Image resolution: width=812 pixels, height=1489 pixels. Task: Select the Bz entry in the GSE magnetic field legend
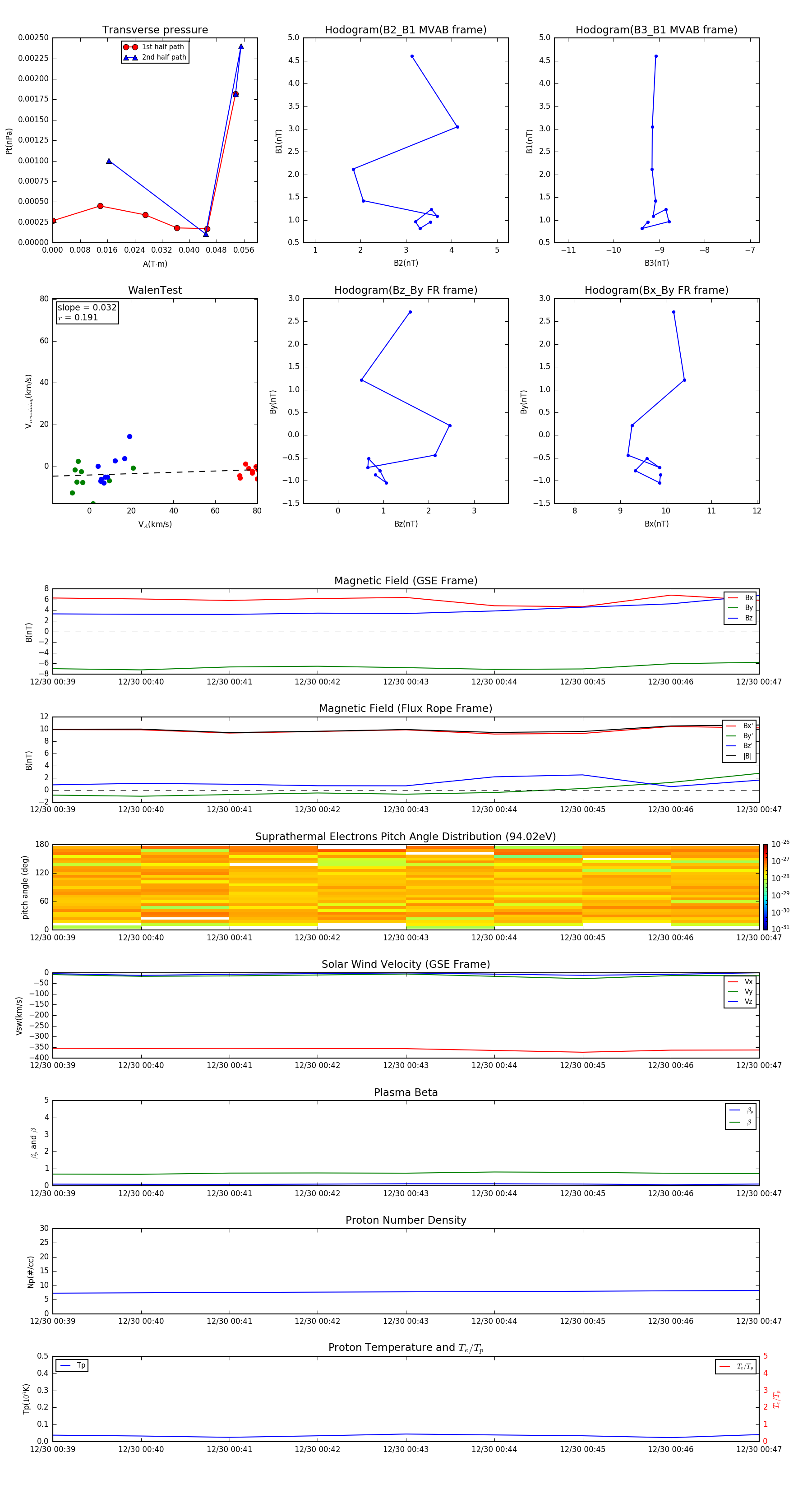click(x=740, y=618)
